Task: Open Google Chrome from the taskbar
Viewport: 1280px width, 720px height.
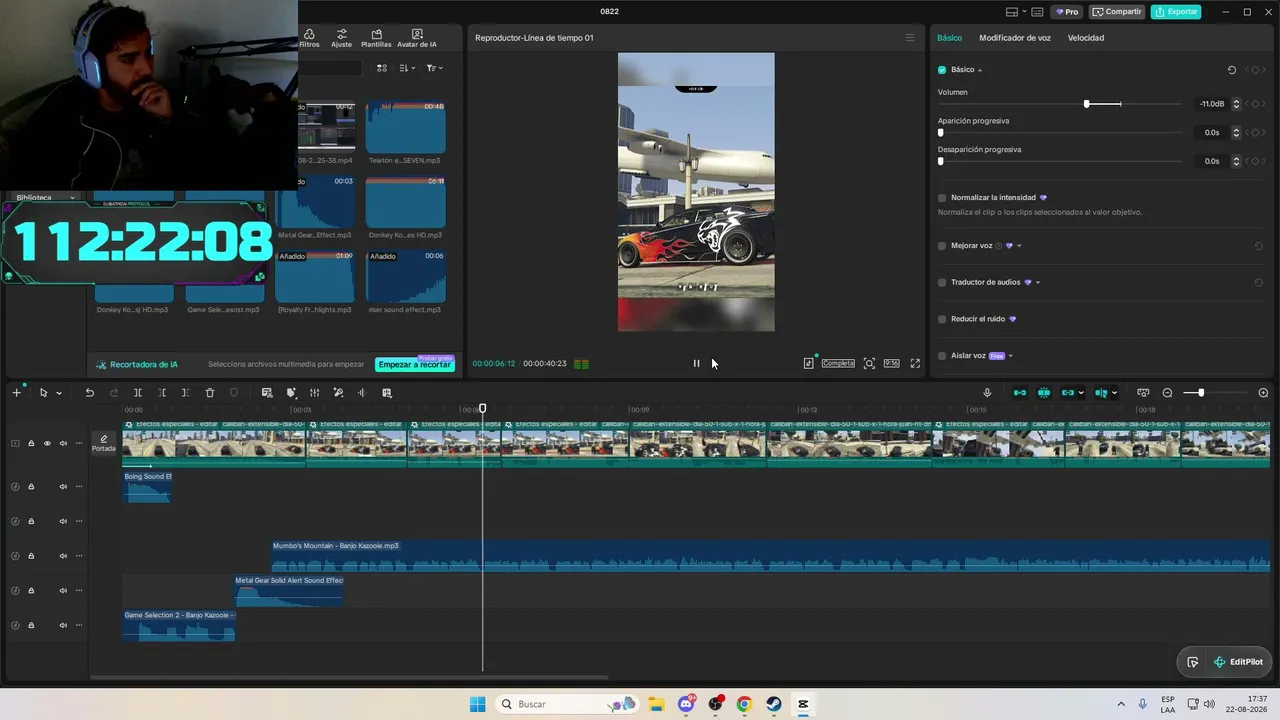Action: coord(744,704)
